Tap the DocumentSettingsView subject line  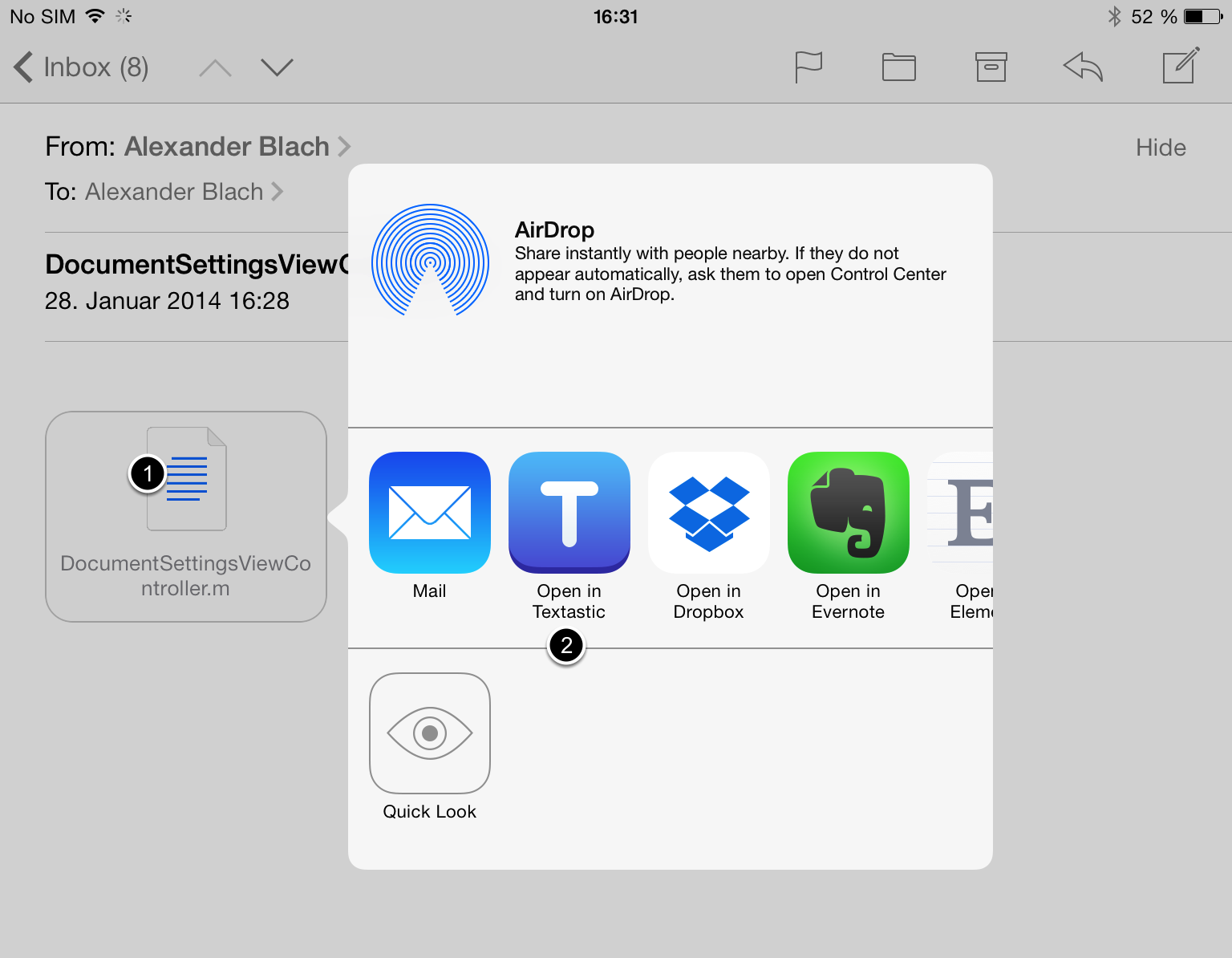197,264
